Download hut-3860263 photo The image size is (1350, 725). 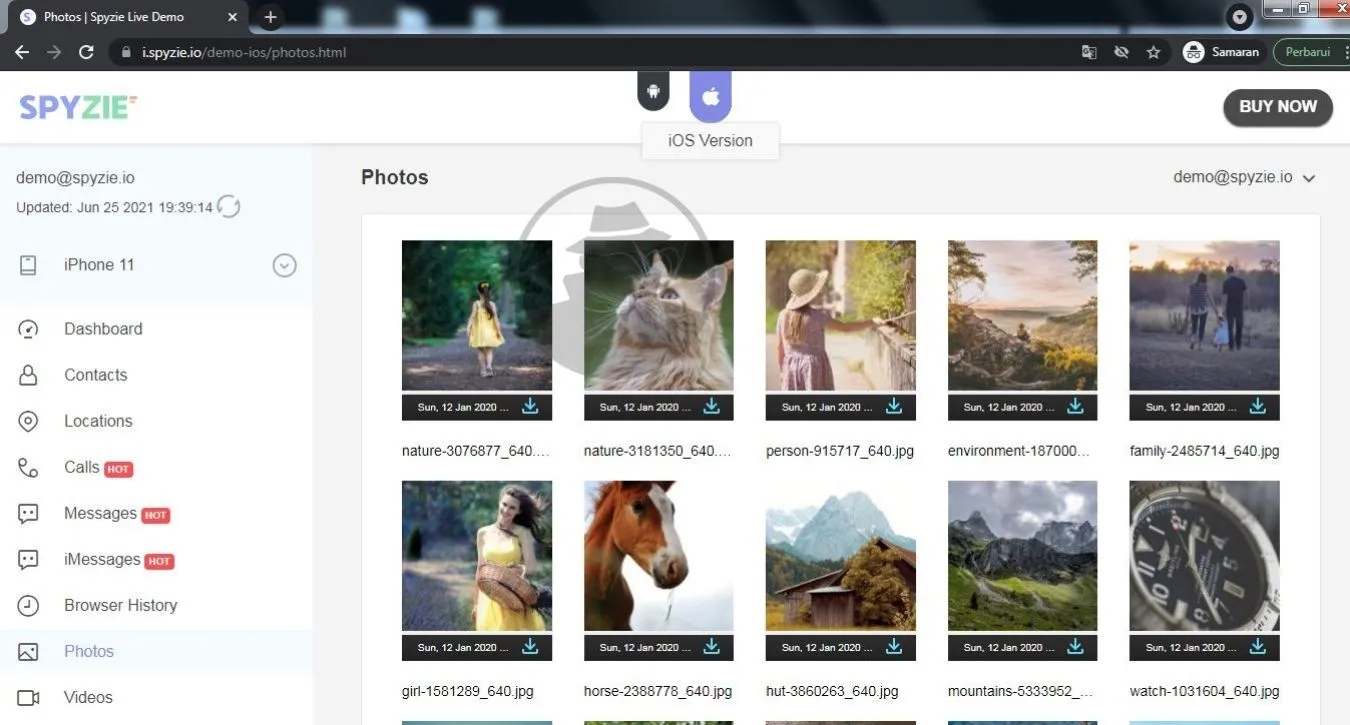click(x=894, y=646)
